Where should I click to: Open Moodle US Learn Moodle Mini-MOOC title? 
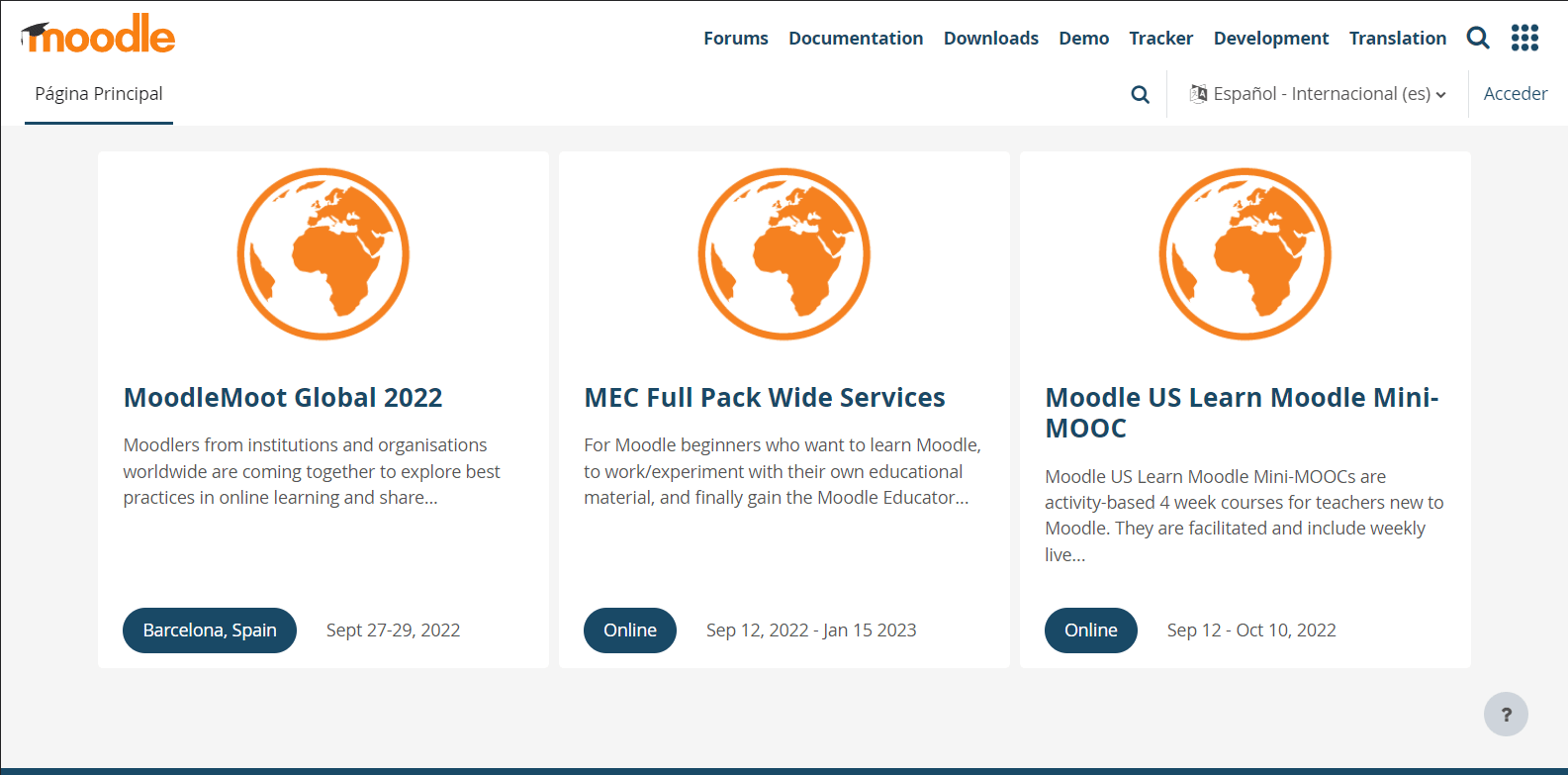coord(1243,413)
